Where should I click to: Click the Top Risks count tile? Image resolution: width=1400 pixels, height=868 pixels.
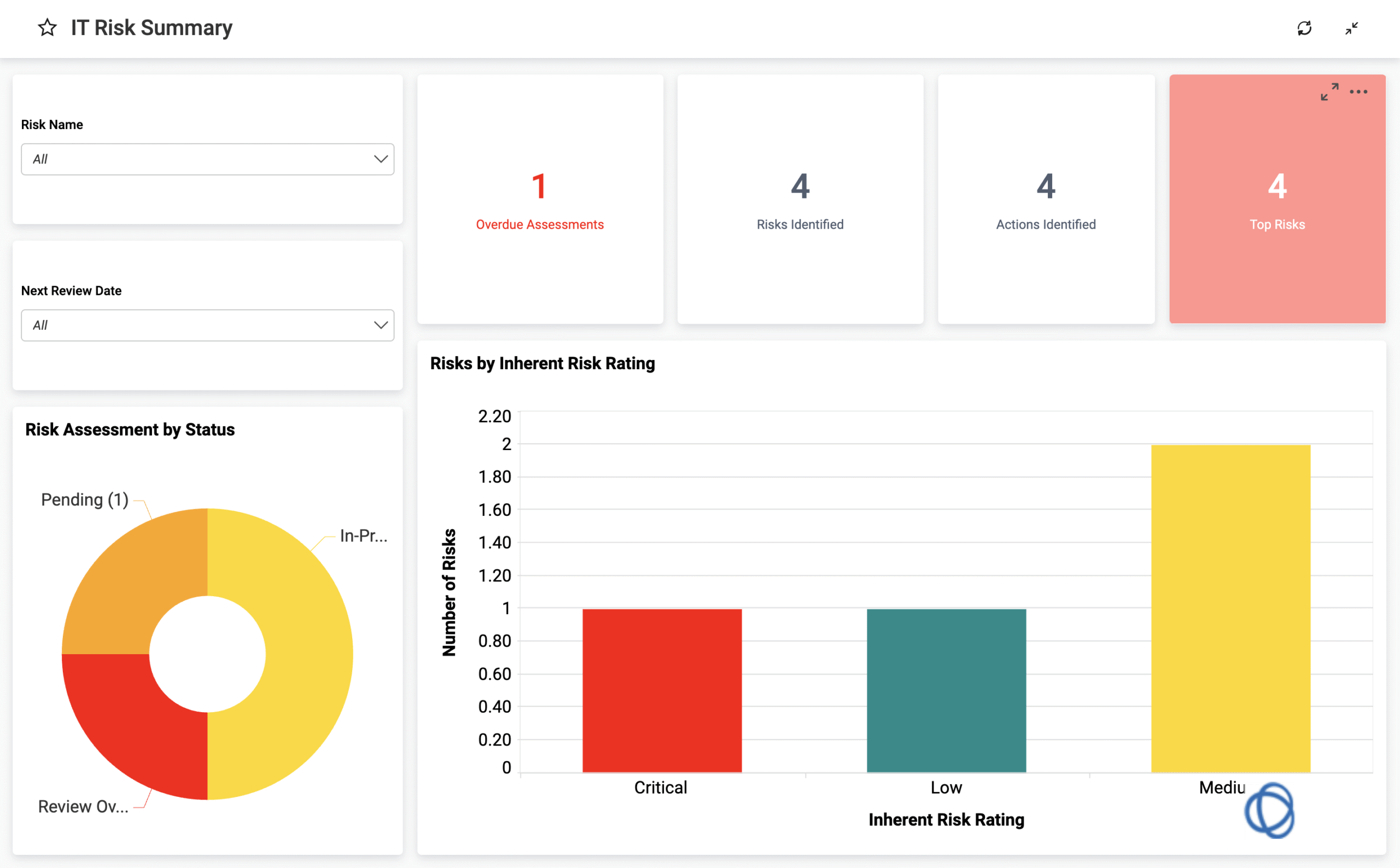click(1276, 199)
